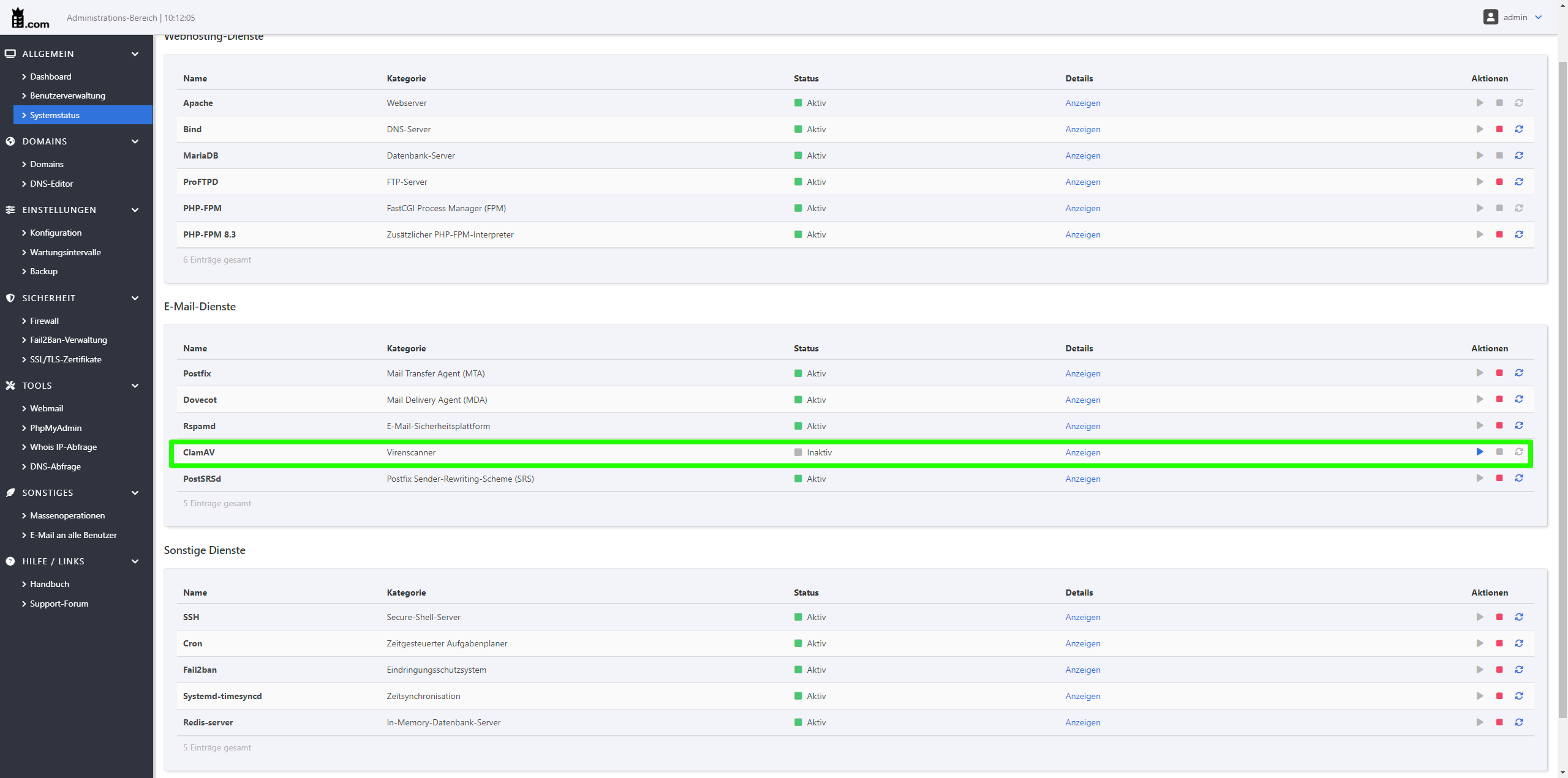Show details via Anzeigen for Apache
1568x778 pixels.
1082,103
